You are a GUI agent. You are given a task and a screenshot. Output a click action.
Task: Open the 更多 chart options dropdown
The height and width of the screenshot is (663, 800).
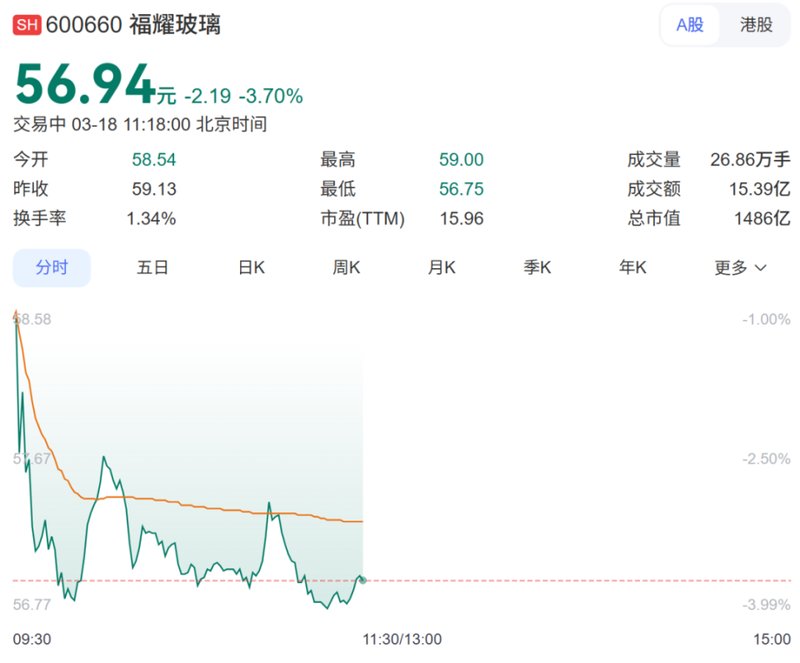729,267
